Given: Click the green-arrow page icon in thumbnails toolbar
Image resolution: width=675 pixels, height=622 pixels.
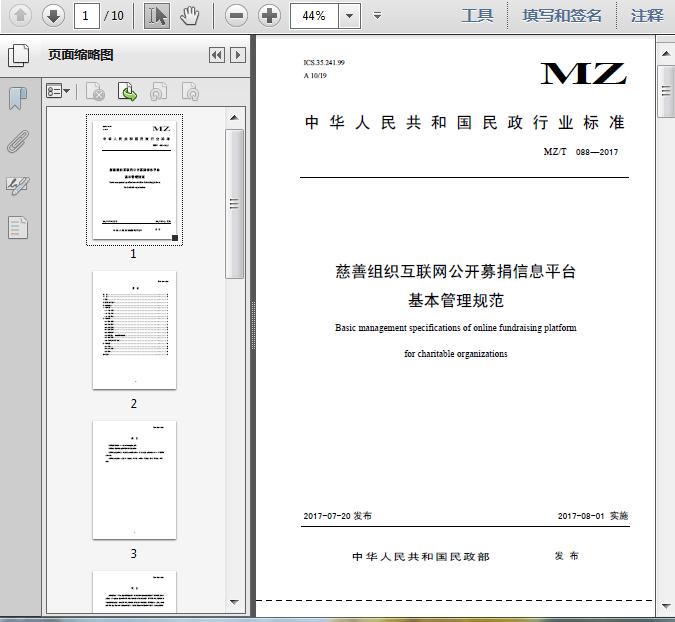Looking at the screenshot, I should 127,92.
